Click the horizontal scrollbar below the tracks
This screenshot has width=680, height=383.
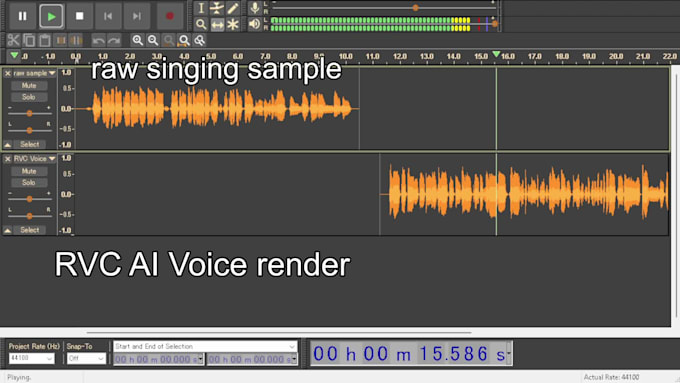point(279,333)
